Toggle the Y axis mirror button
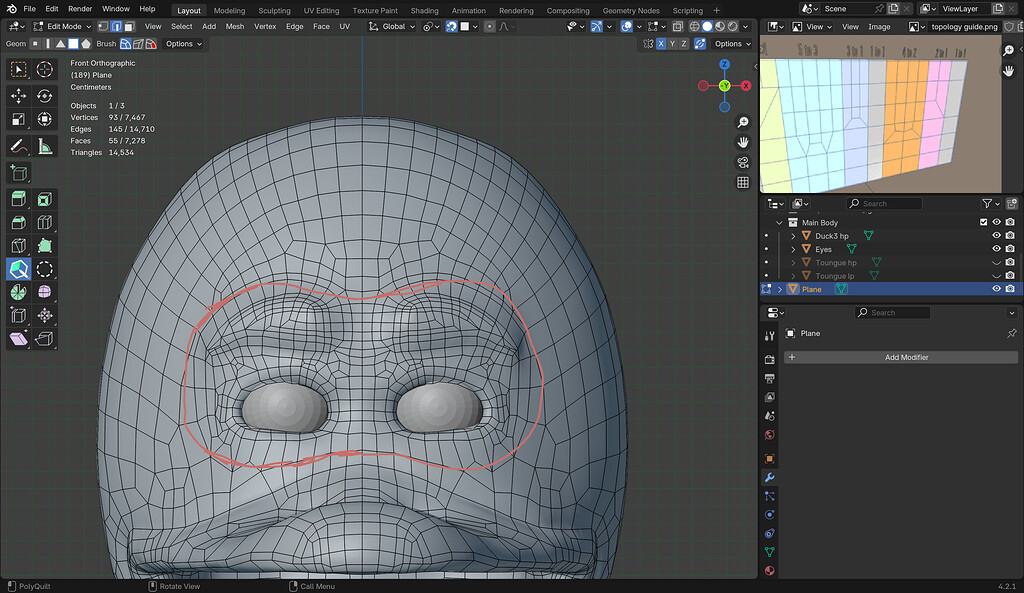Screen dimensions: 1024x593 tap(672, 43)
